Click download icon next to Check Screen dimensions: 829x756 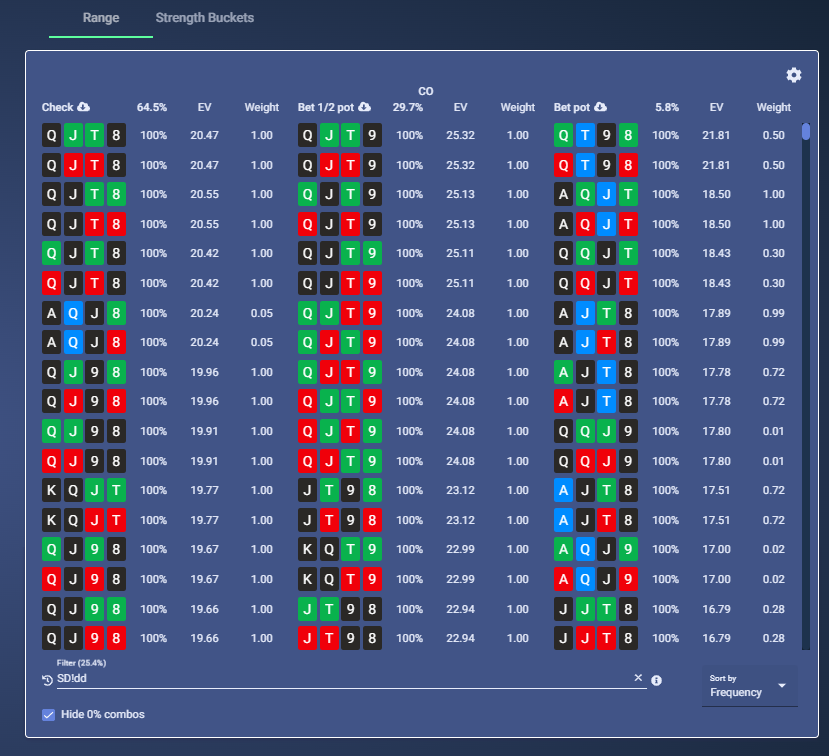(84, 107)
